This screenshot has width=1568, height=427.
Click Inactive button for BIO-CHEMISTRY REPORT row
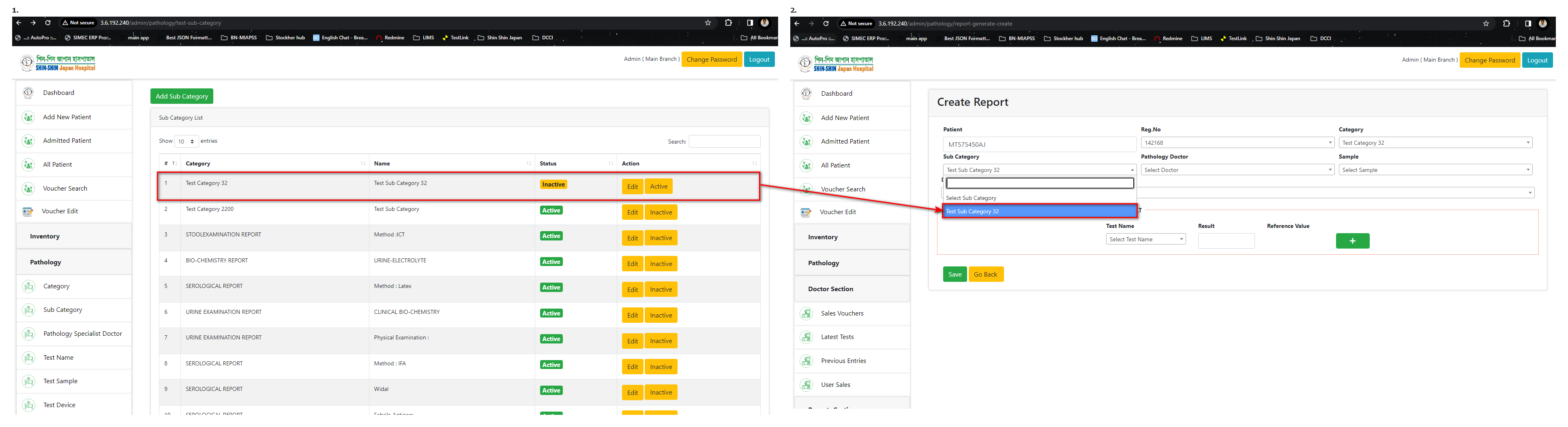point(661,264)
